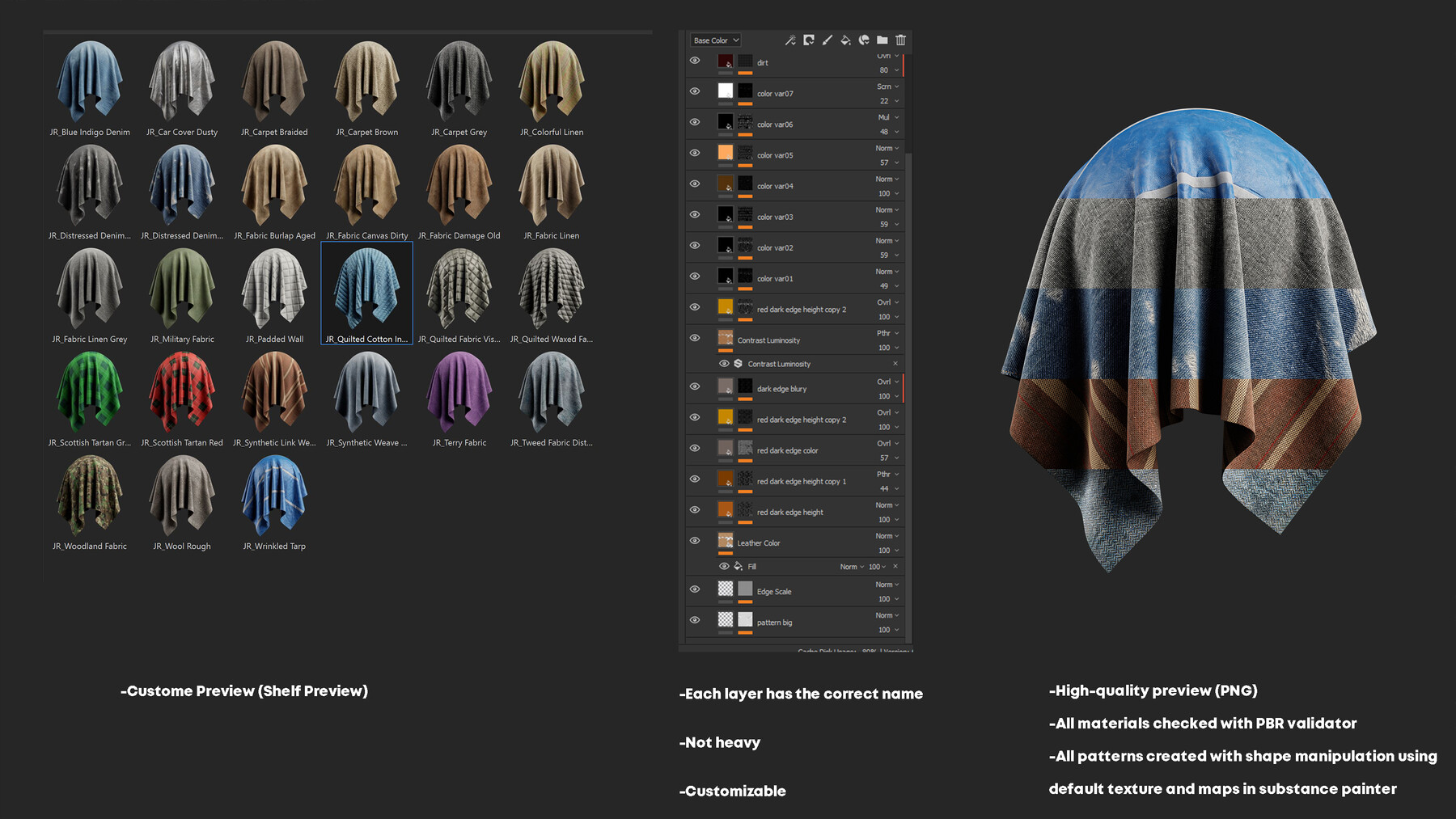The height and width of the screenshot is (819, 1456).
Task: Click the add smart material icon
Action: (x=864, y=40)
